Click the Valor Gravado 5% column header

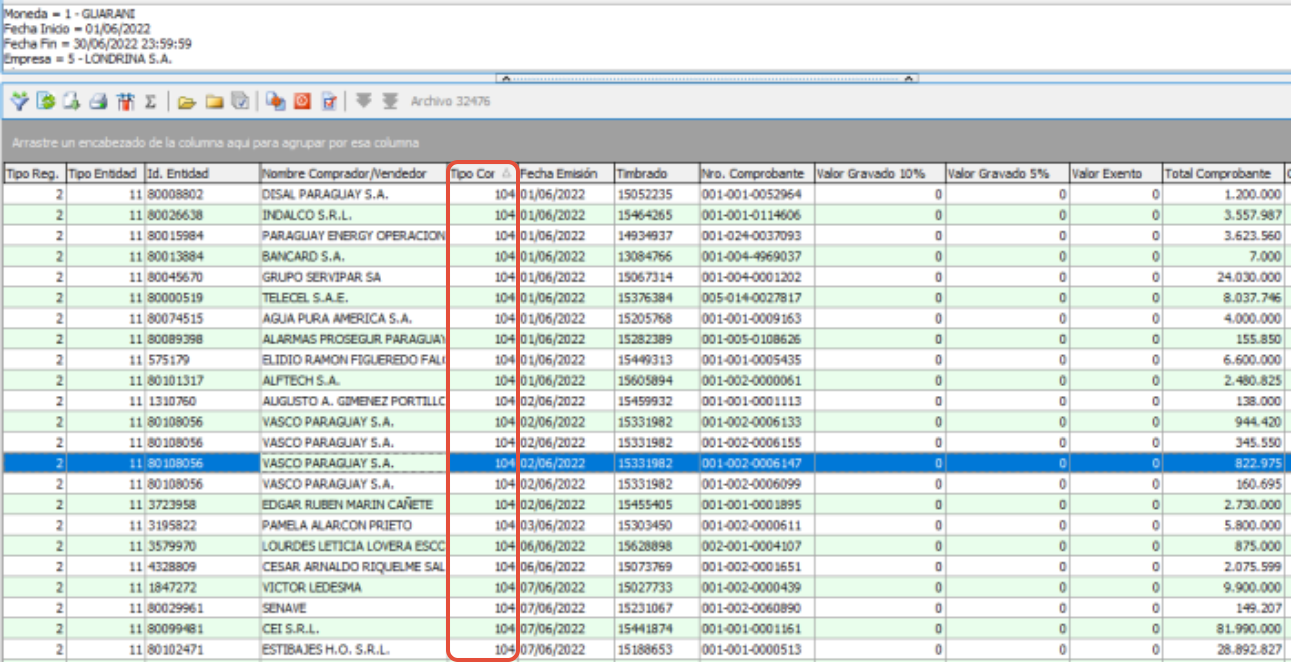tap(1007, 173)
